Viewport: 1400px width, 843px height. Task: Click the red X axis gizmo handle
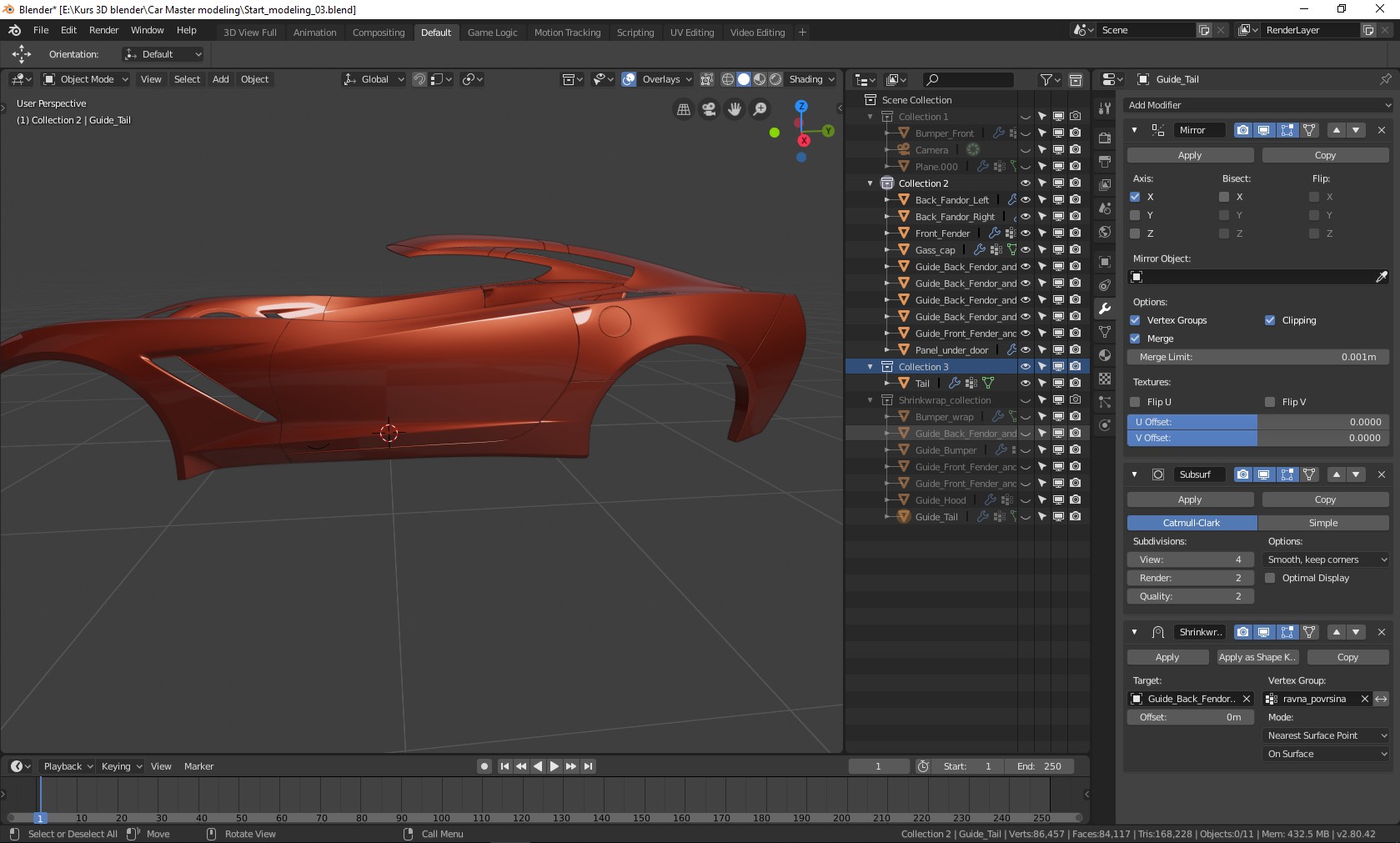(x=804, y=140)
